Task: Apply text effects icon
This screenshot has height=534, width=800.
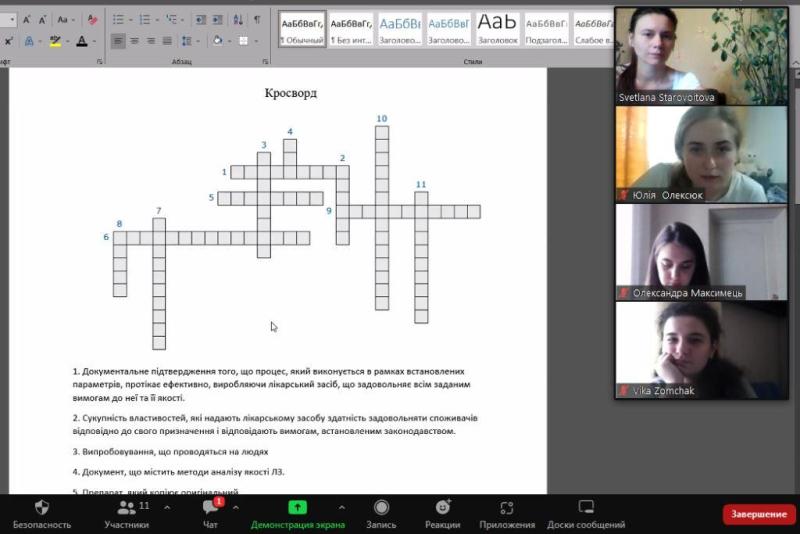Action: [x=29, y=41]
